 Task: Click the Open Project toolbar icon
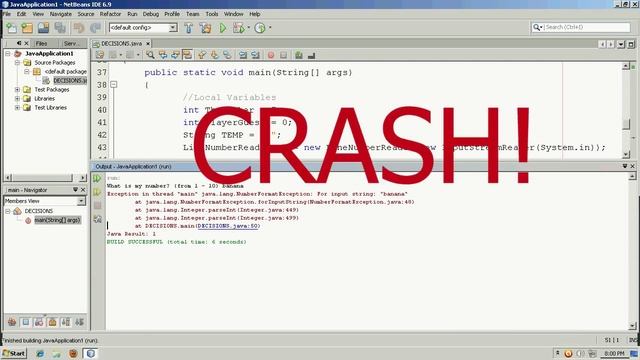click(43, 28)
